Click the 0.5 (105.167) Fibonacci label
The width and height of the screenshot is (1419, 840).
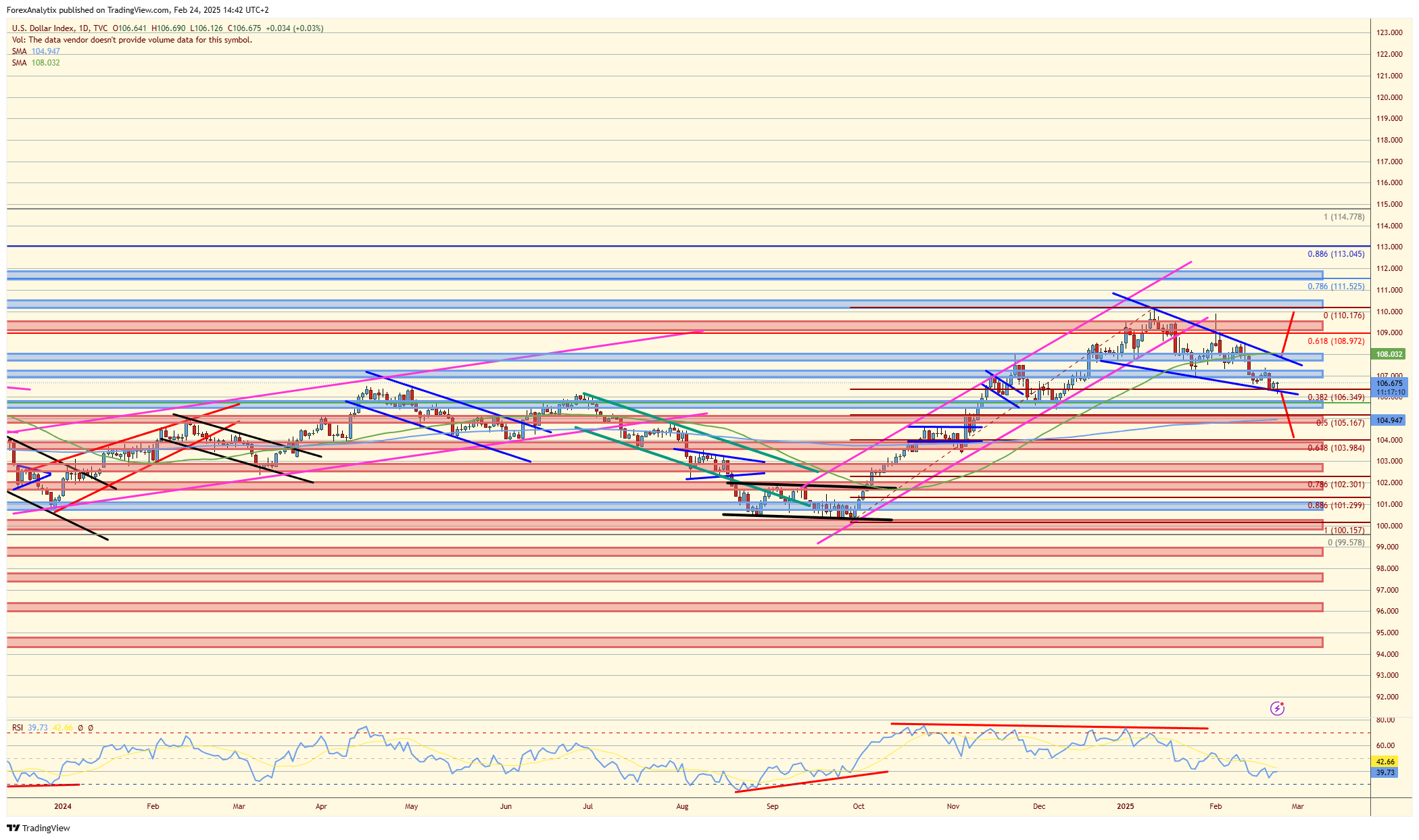click(1340, 423)
